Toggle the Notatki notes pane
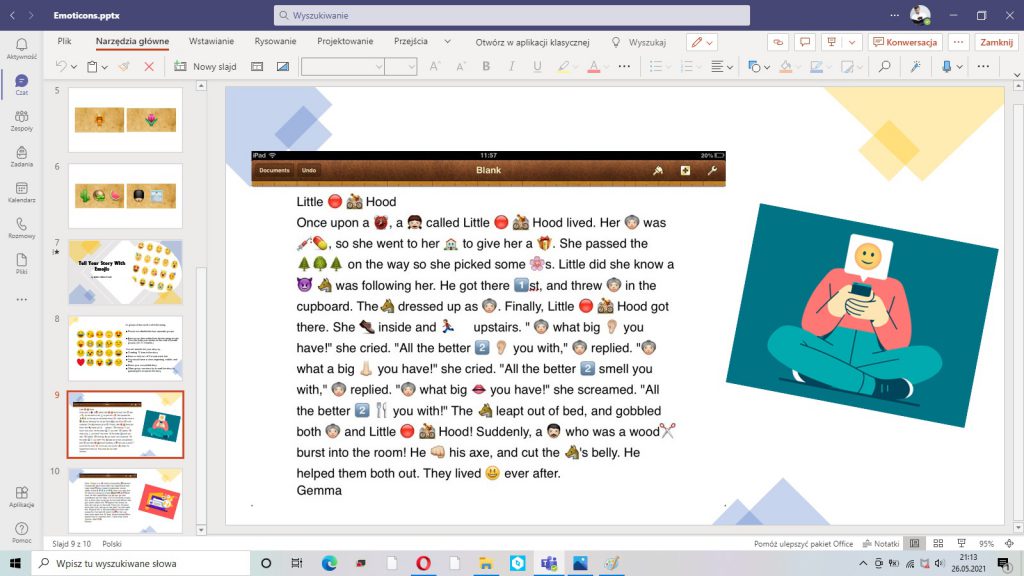 point(881,543)
